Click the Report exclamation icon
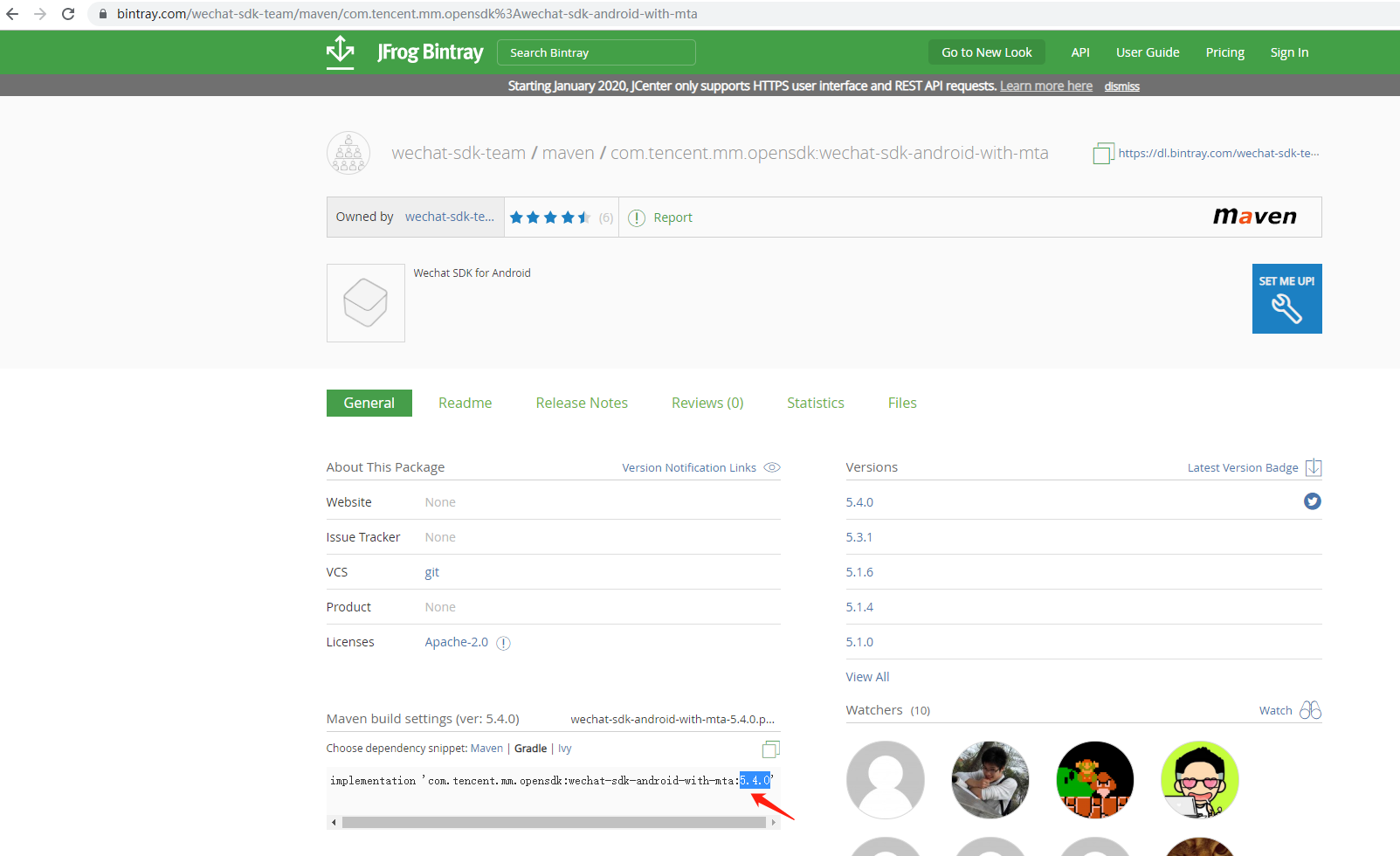The height and width of the screenshot is (856, 1400). point(637,217)
